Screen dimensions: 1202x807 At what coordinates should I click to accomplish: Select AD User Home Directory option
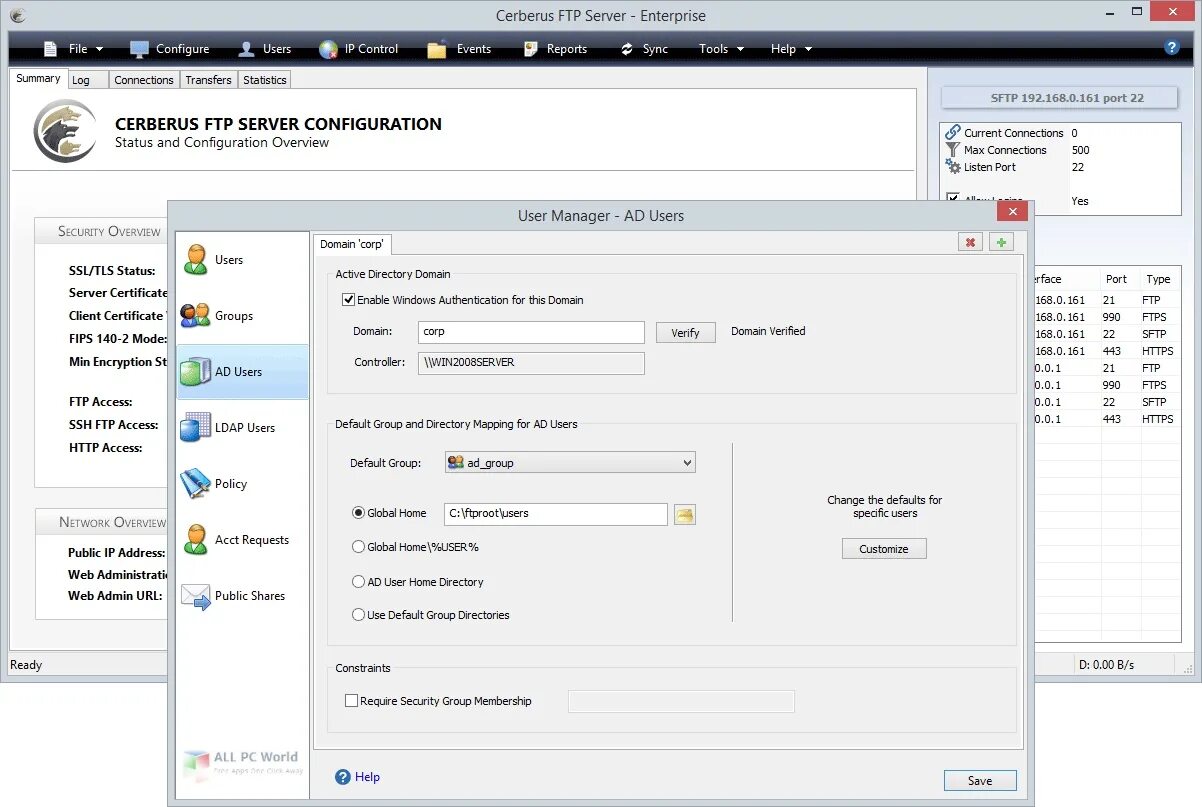click(x=358, y=582)
